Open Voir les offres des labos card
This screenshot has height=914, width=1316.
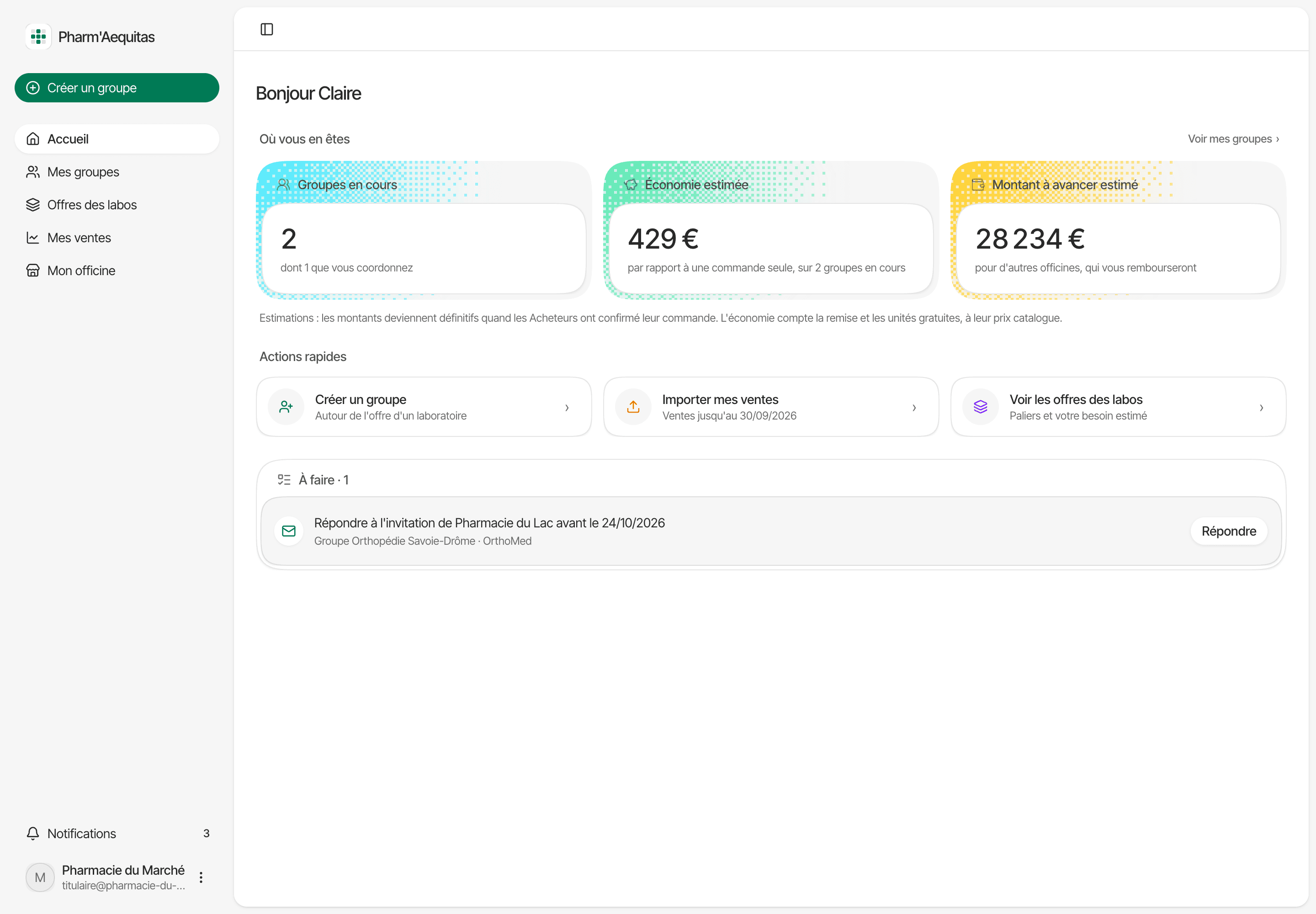[x=1118, y=407]
